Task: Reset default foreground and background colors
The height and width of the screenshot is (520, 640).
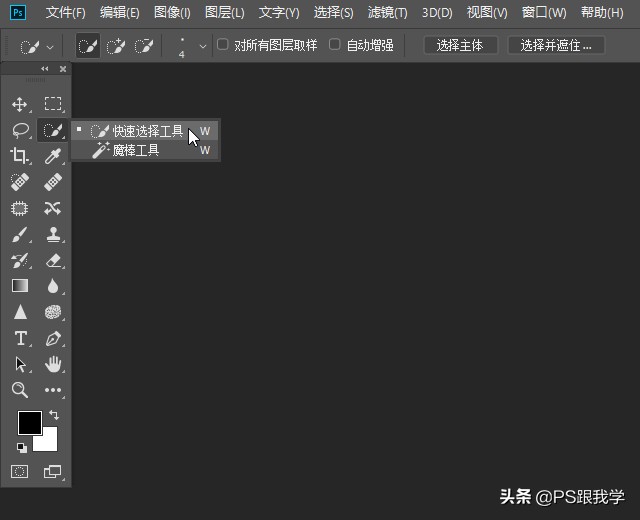Action: click(x=22, y=448)
